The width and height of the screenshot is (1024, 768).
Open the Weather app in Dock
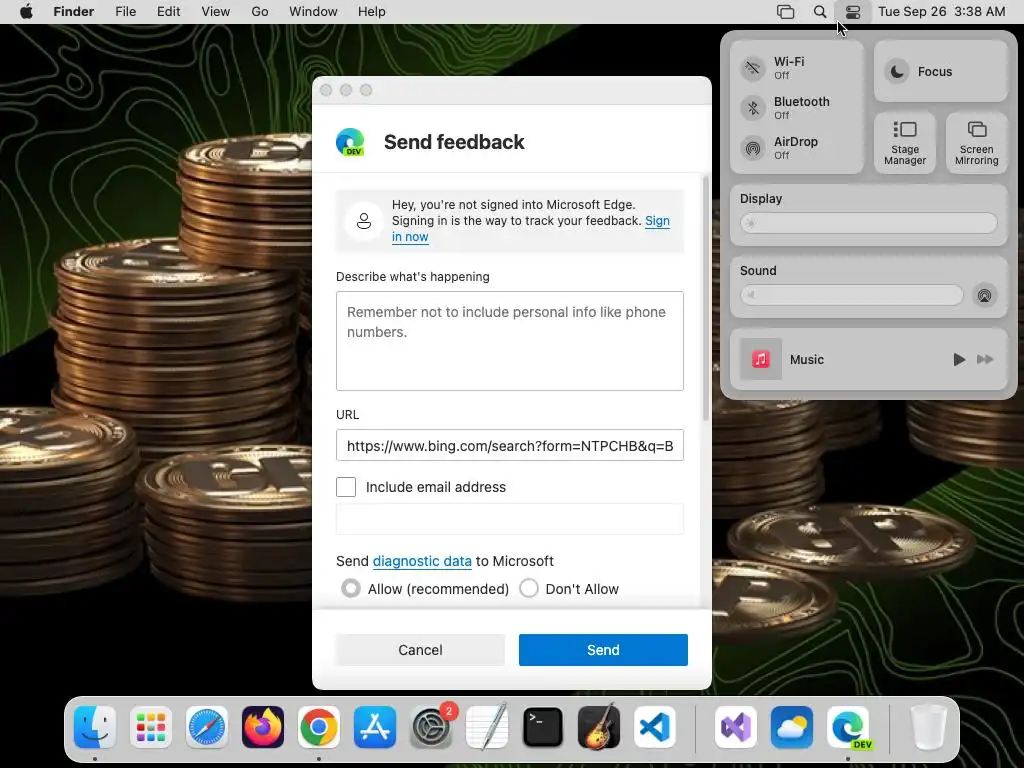coord(792,727)
